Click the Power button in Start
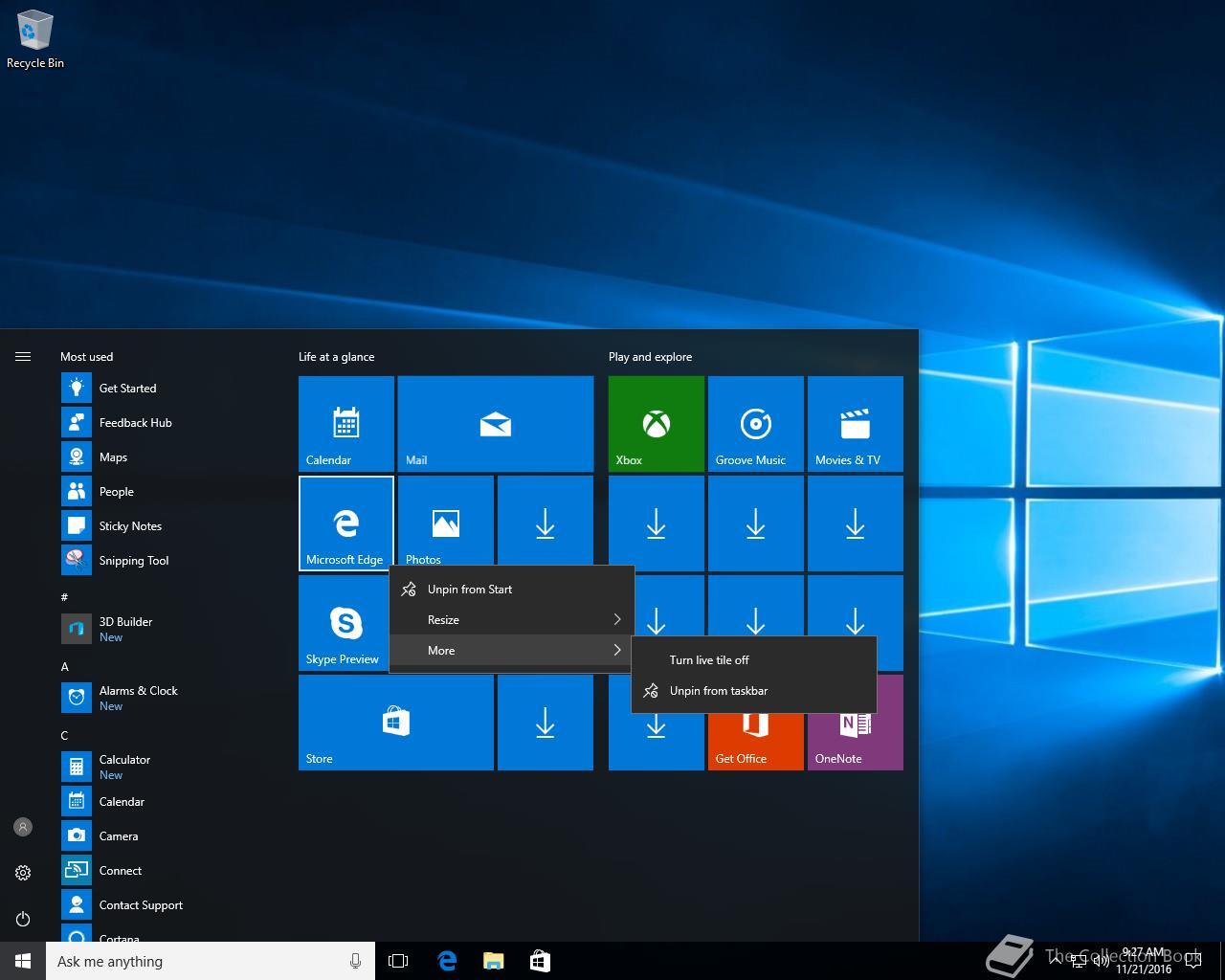 pyautogui.click(x=23, y=919)
